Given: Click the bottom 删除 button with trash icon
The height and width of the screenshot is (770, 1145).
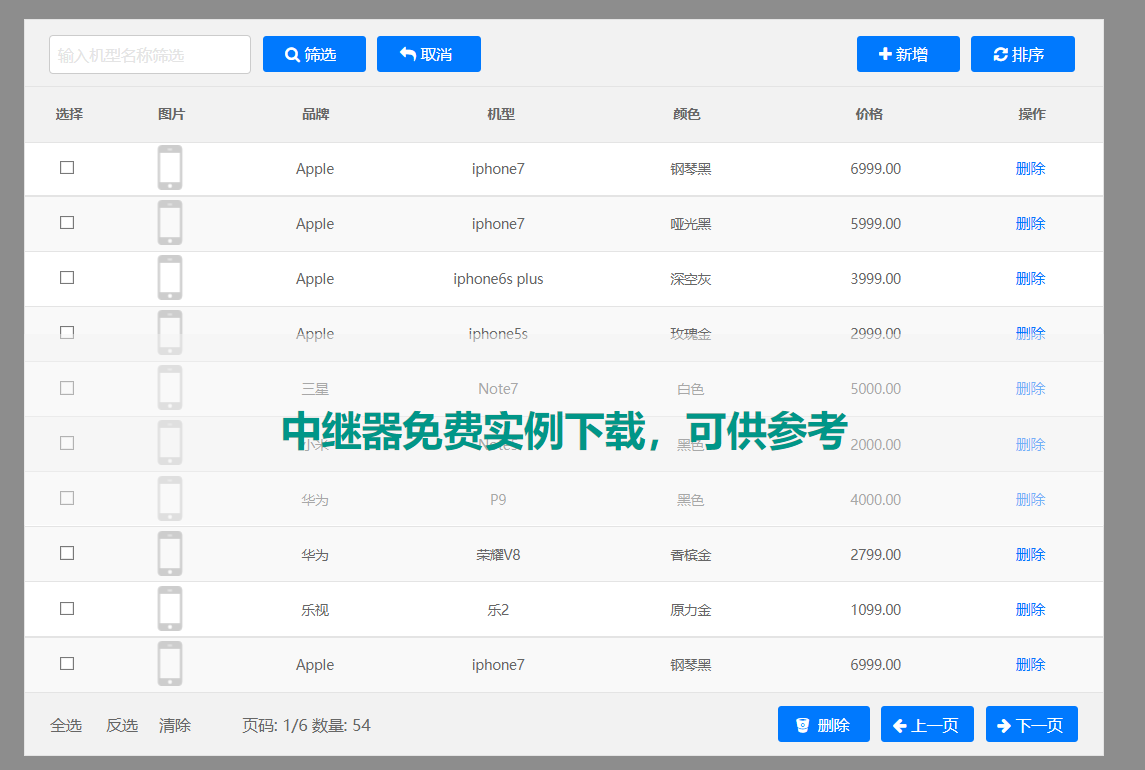Looking at the screenshot, I should coord(824,724).
